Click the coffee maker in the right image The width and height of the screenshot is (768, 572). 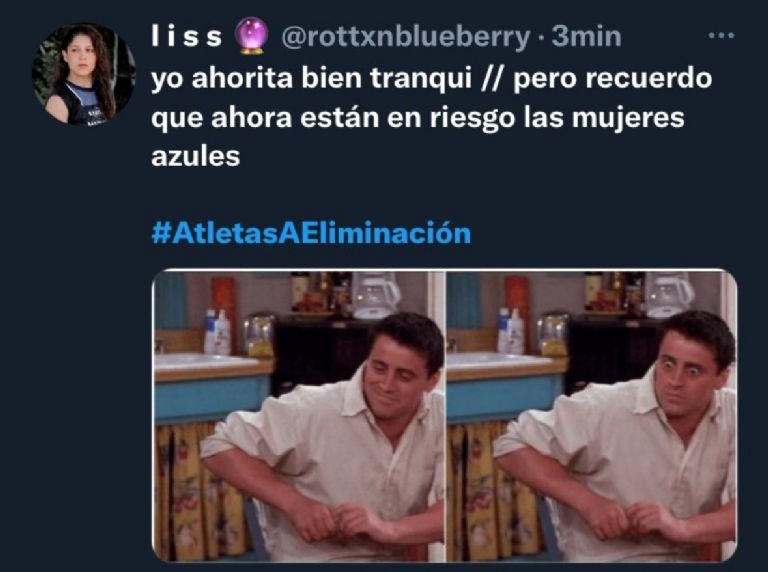pos(669,295)
